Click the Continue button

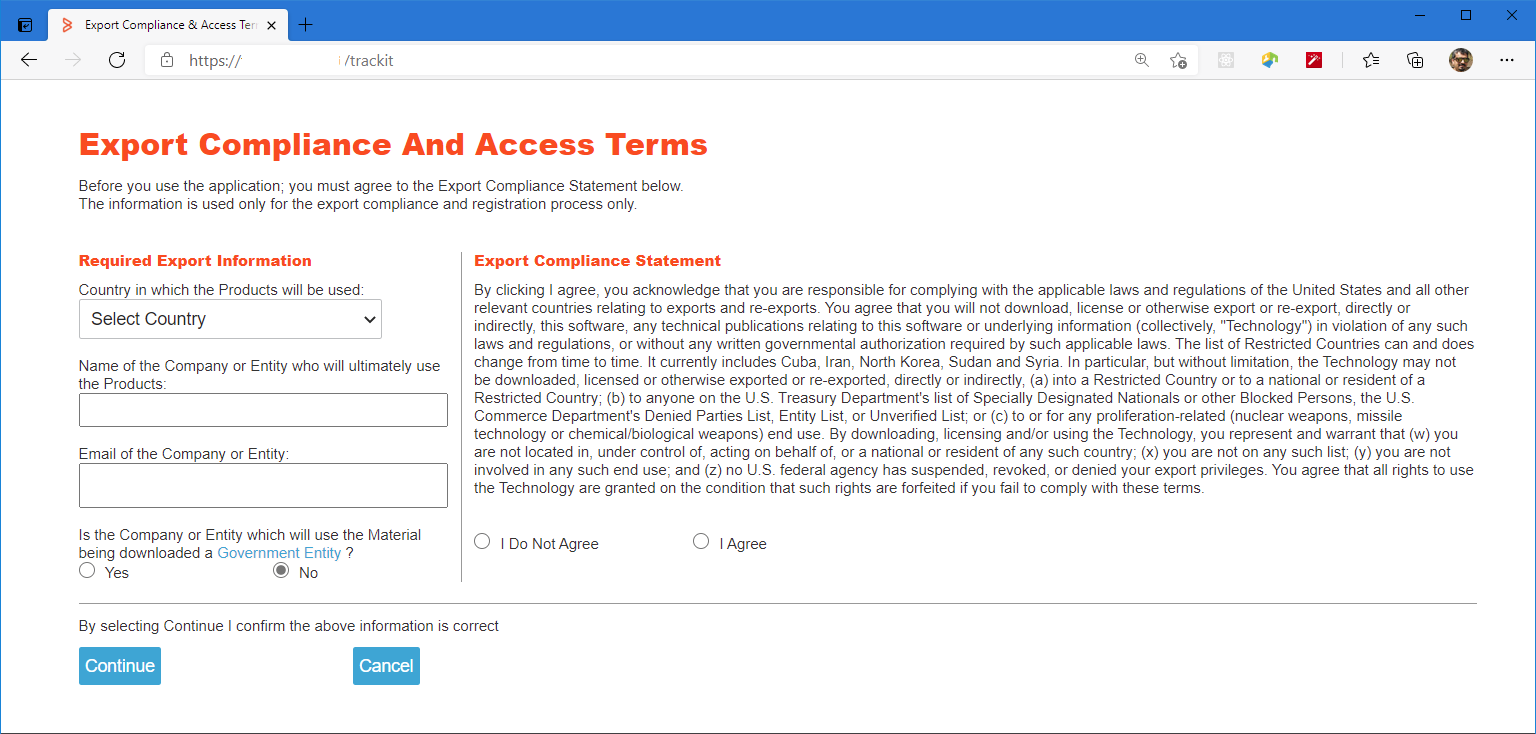coord(120,666)
